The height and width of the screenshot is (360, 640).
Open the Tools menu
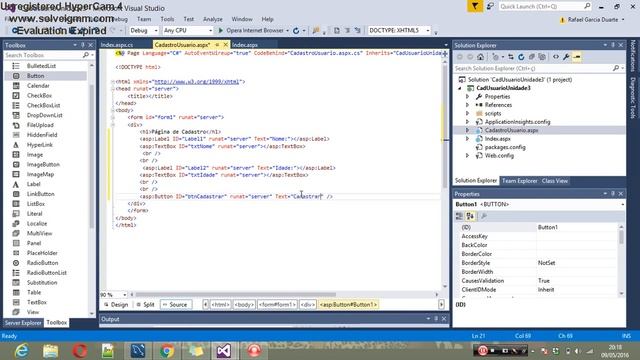[167, 19]
